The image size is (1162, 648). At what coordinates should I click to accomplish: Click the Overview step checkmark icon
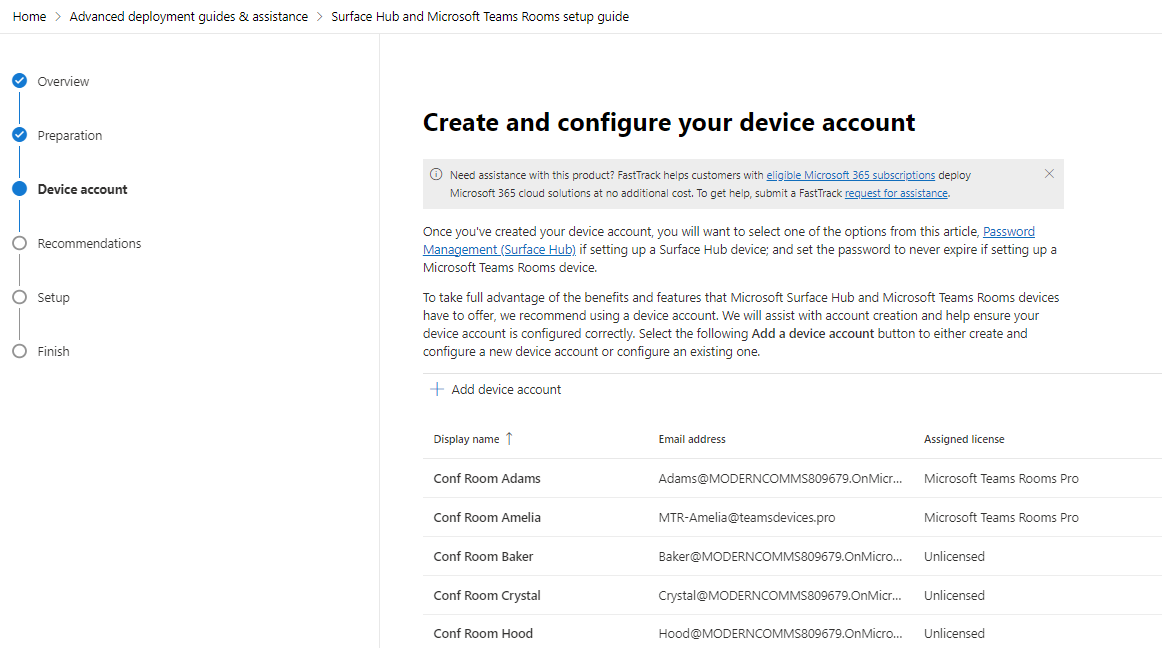[x=19, y=81]
